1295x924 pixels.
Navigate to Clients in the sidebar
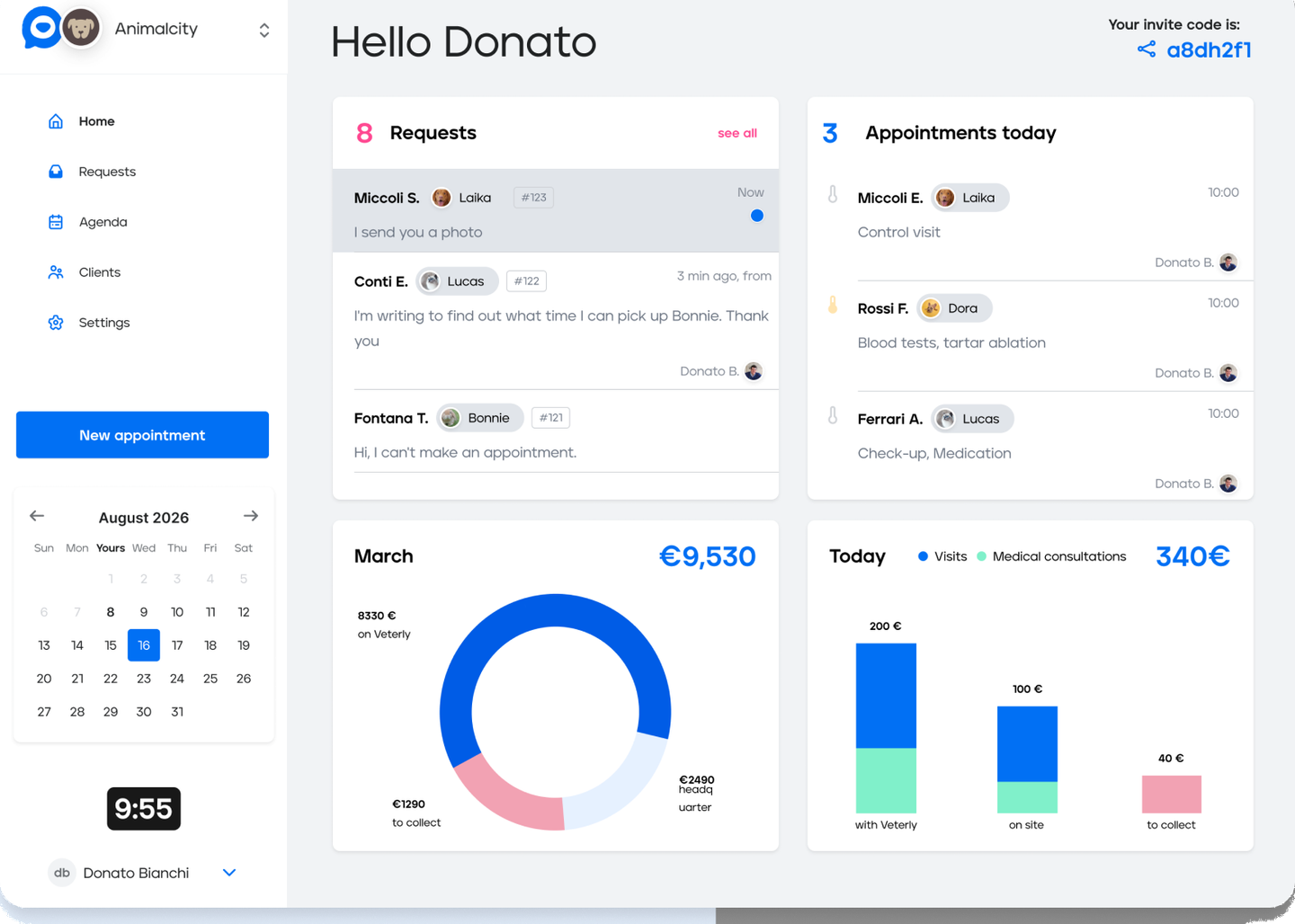click(x=84, y=272)
